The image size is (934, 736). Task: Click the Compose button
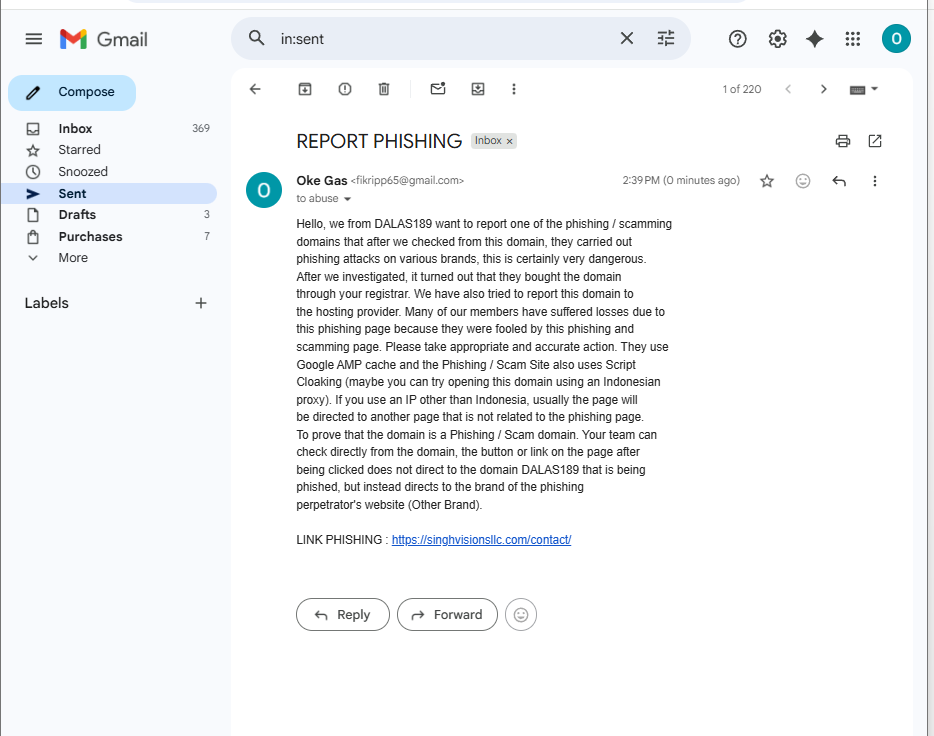(72, 92)
